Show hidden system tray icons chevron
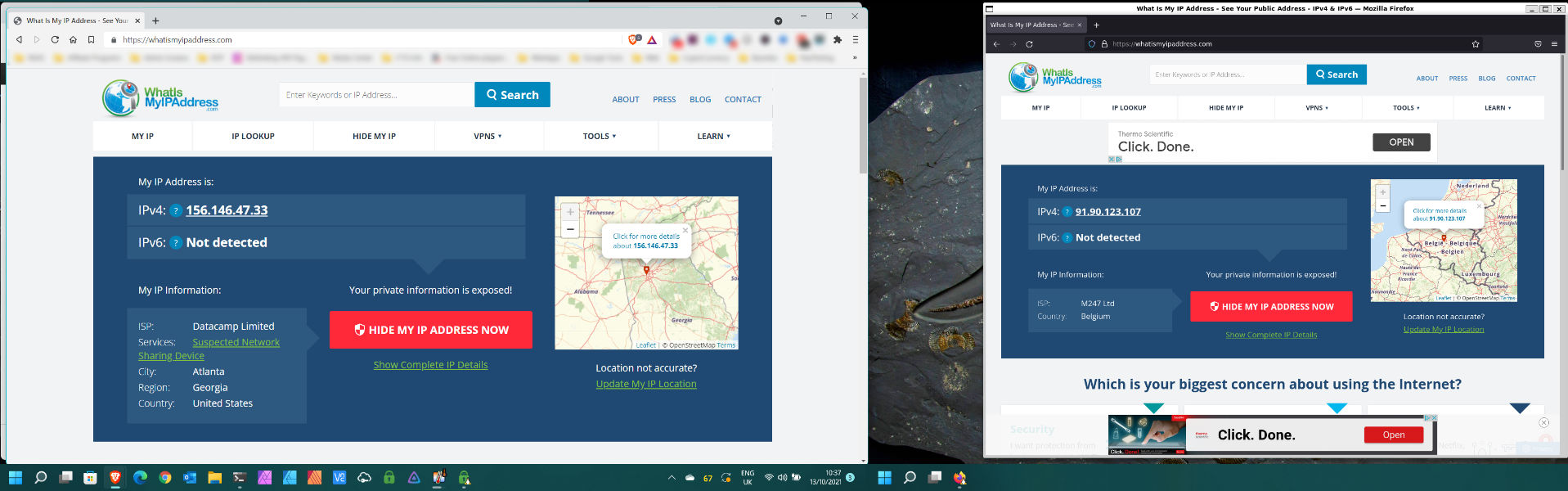 click(x=672, y=478)
